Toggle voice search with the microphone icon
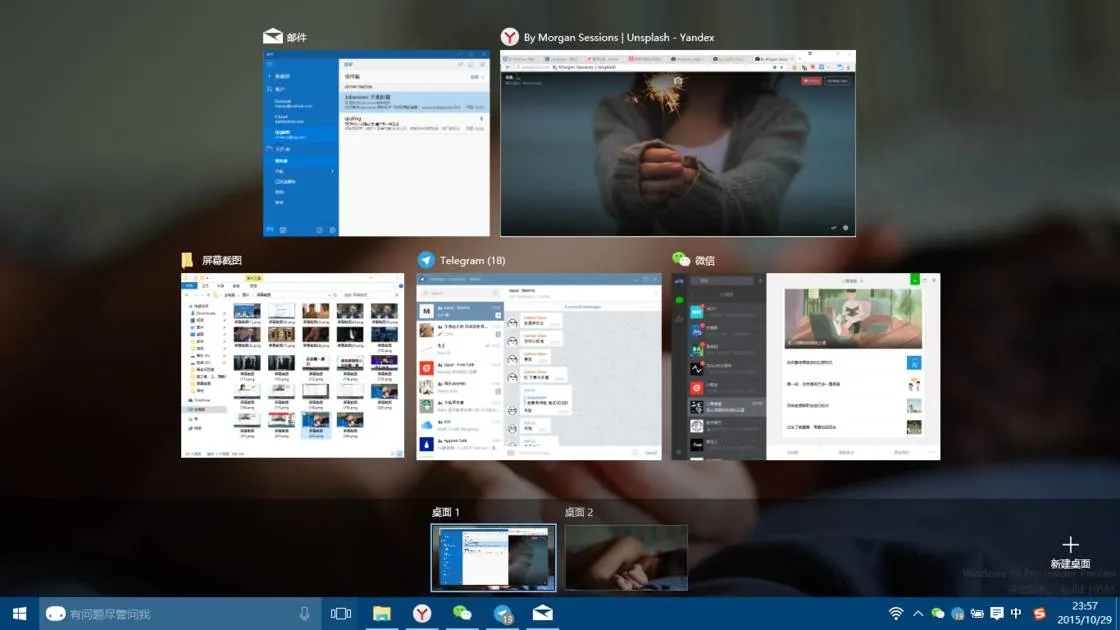The width and height of the screenshot is (1120, 630). [x=305, y=614]
